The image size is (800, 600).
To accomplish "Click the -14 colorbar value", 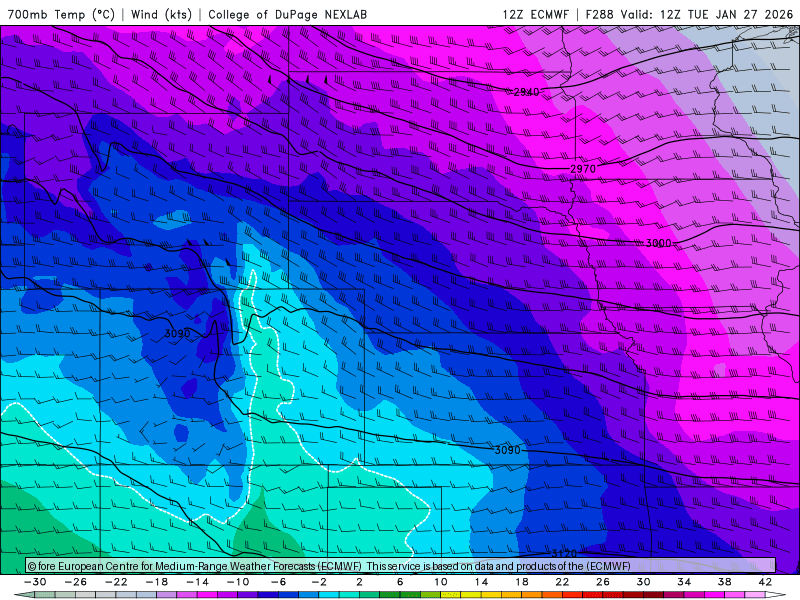I will pyautogui.click(x=197, y=582).
